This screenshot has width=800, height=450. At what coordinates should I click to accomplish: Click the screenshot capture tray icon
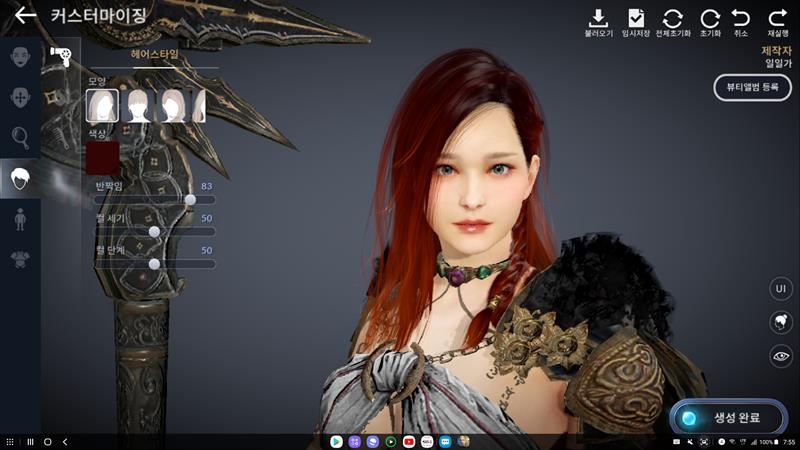coord(704,442)
